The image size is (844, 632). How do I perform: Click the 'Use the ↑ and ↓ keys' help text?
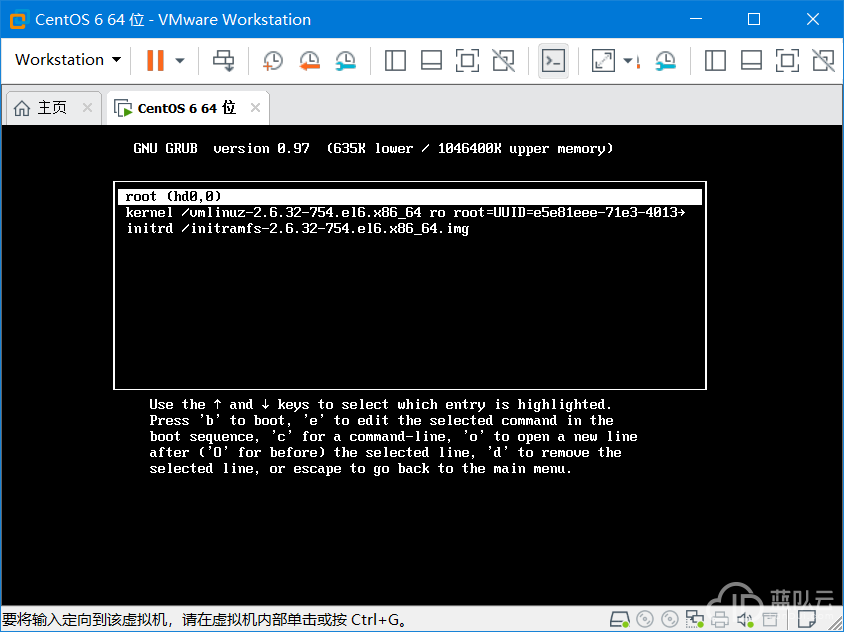380,404
